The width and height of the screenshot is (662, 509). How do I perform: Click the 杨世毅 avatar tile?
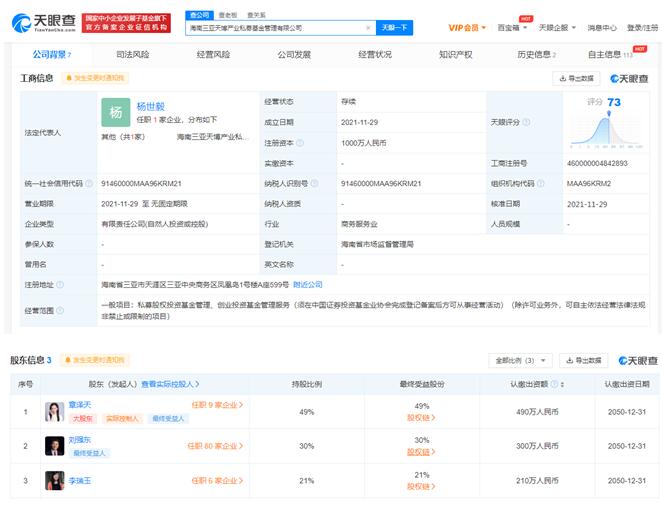pos(116,113)
